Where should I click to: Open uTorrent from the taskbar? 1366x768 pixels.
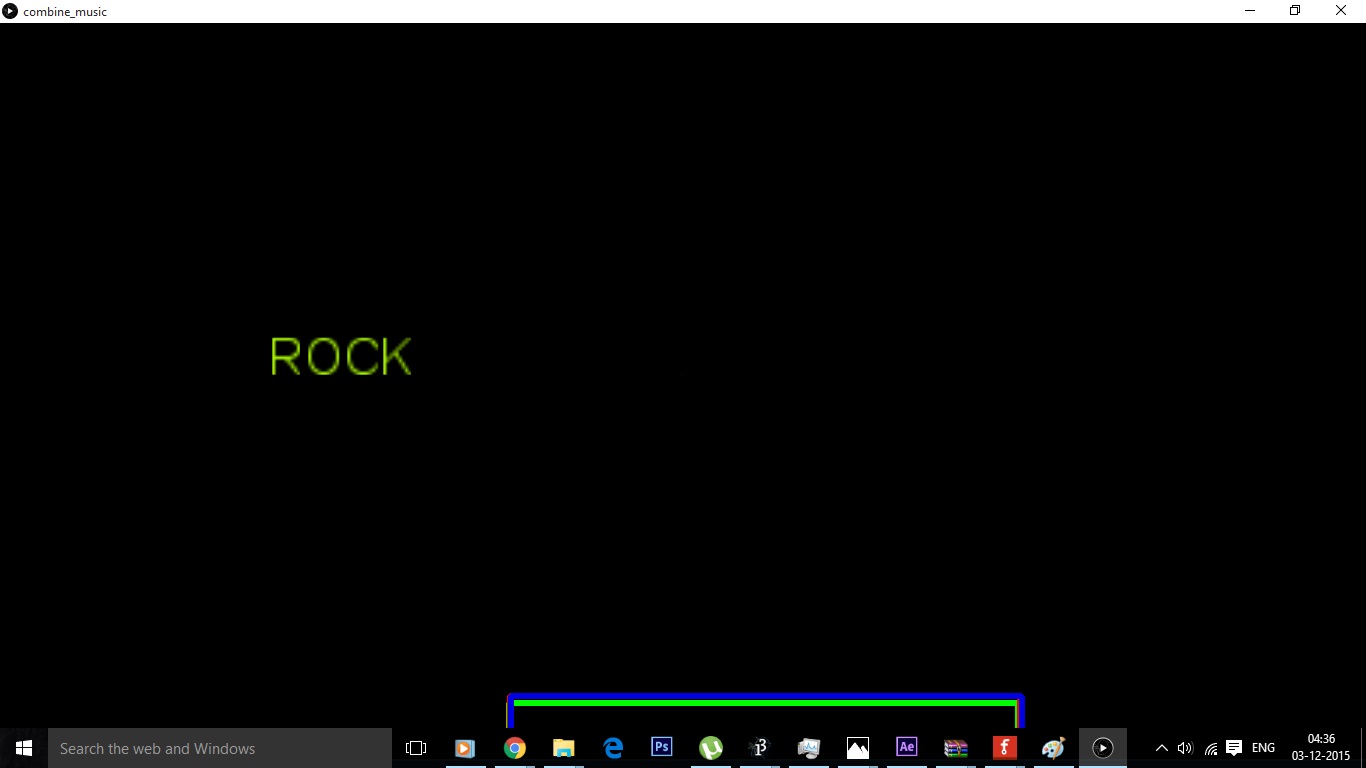(x=711, y=748)
